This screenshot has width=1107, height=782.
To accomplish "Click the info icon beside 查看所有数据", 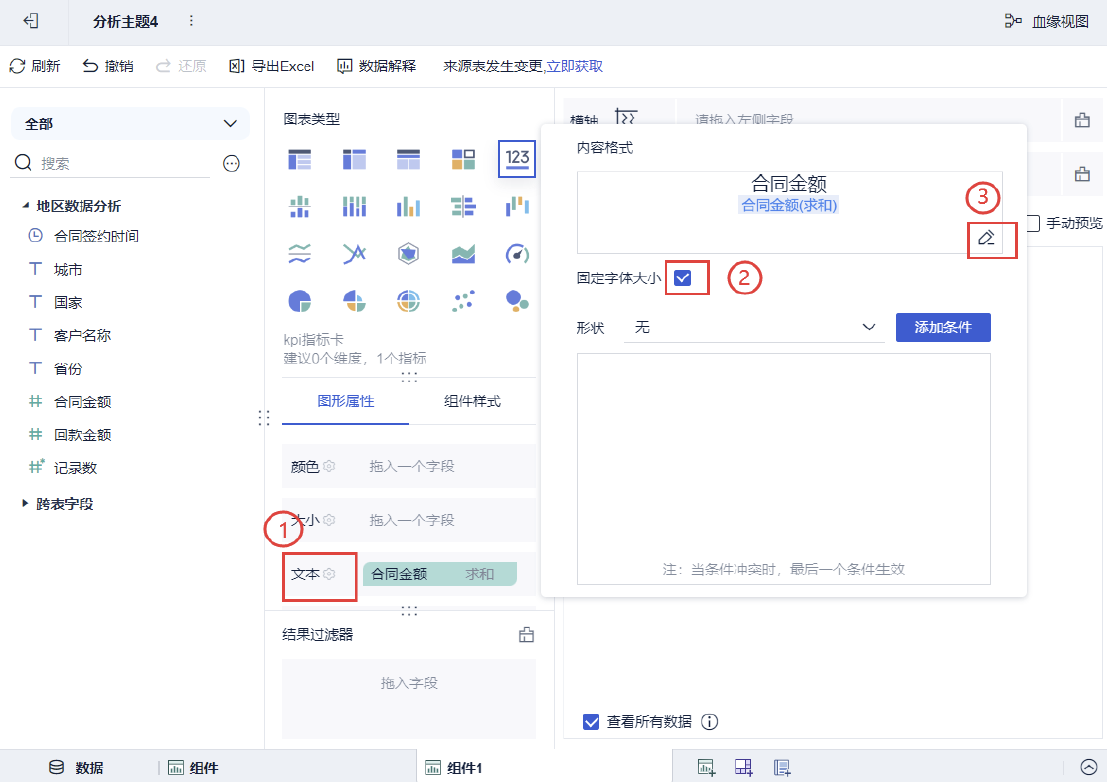I will (710, 721).
